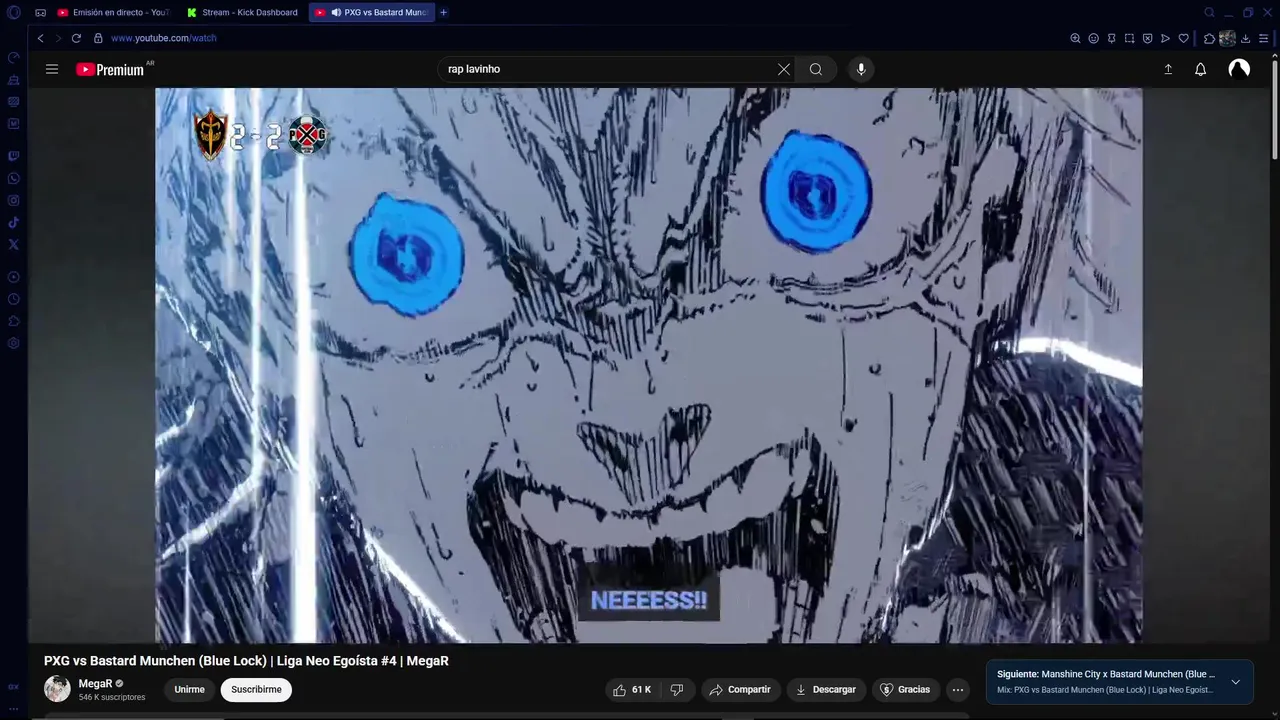Click the Descargar download button

[x=826, y=690]
